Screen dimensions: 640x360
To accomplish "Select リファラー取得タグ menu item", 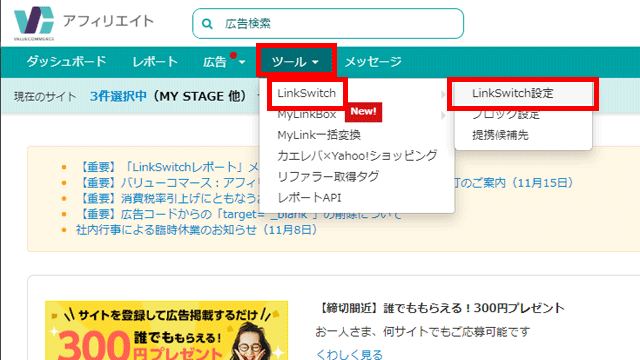I will pyautogui.click(x=328, y=177).
